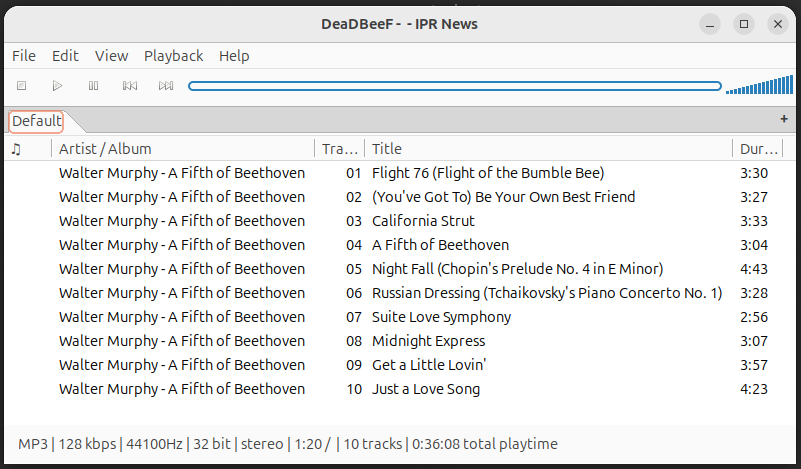Sort by Artist / Album column header
Image resolution: width=801 pixels, height=469 pixels.
tap(183, 149)
